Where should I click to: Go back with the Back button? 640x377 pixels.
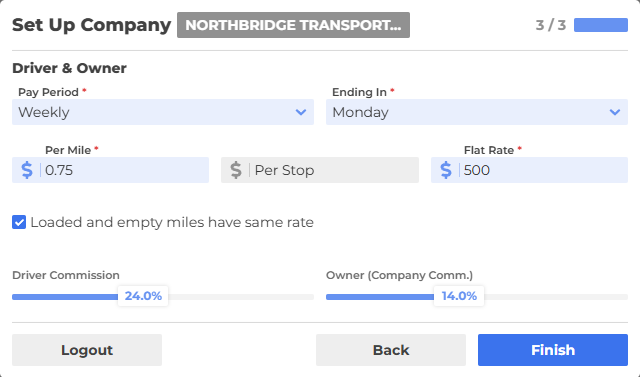point(391,350)
